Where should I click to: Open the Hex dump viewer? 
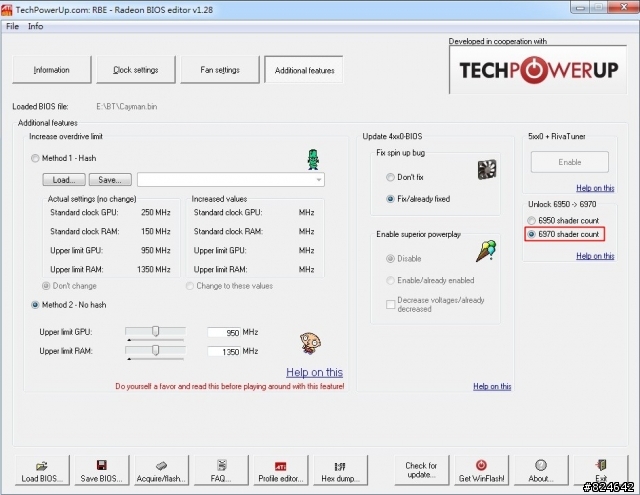click(338, 470)
